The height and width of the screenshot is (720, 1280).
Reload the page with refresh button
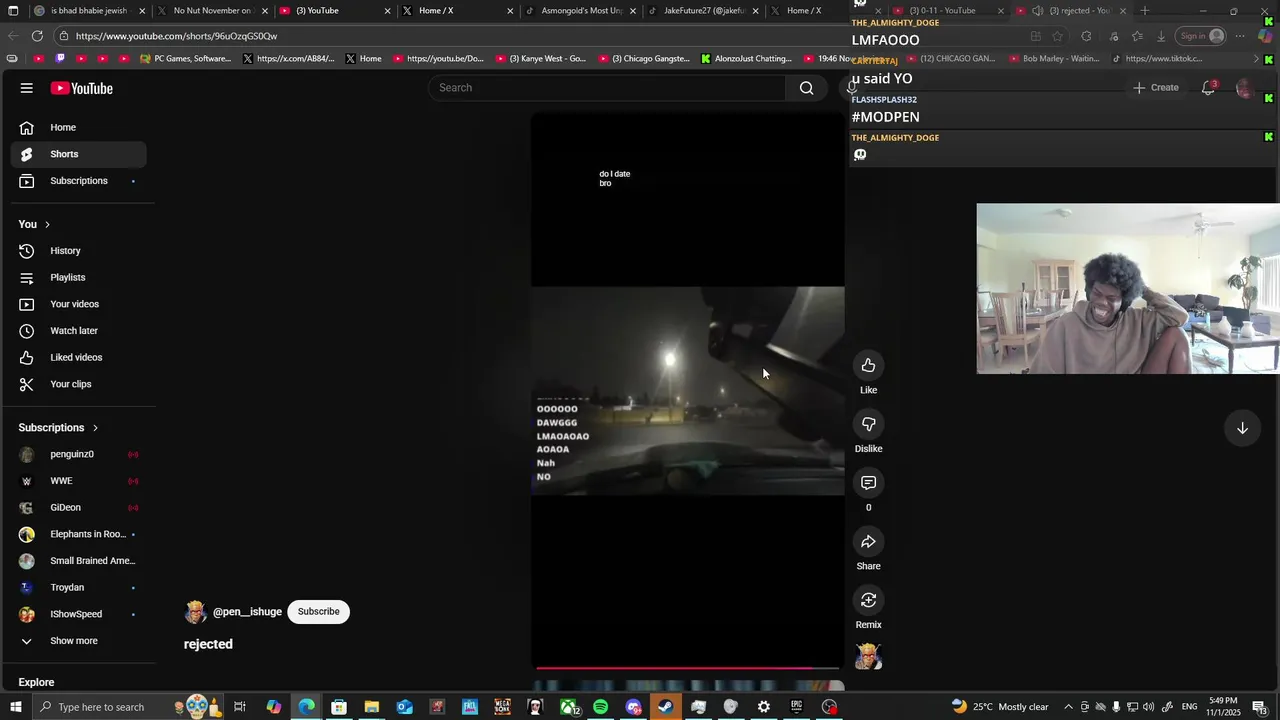click(x=37, y=36)
